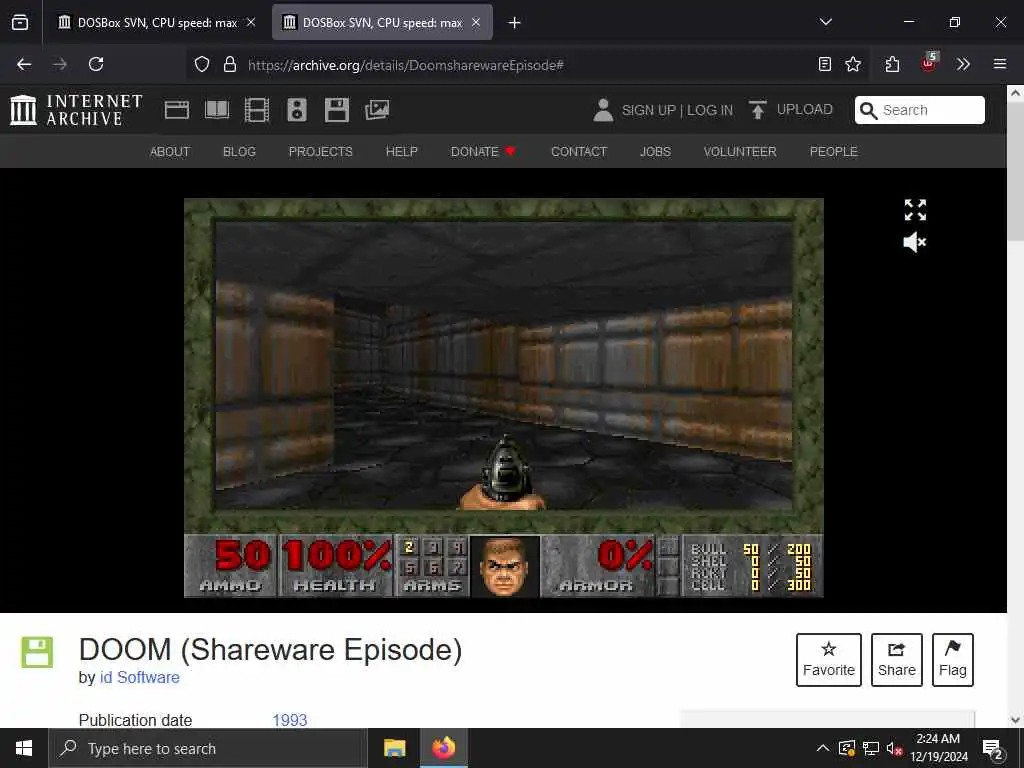Open the taskbar clock and date
The image size is (1024, 768).
(938, 748)
